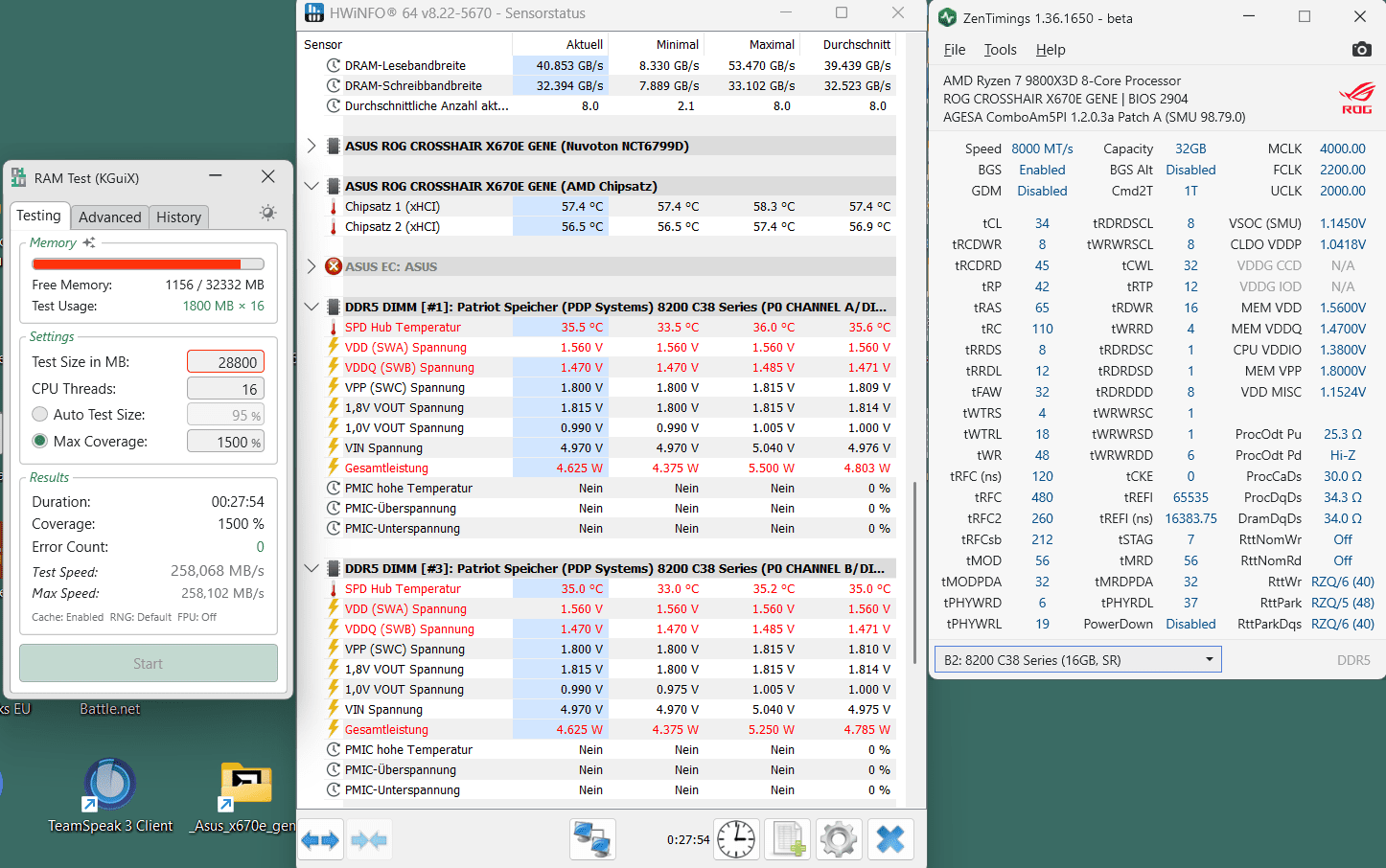
Task: Click the Sensor column header
Action: coord(405,44)
